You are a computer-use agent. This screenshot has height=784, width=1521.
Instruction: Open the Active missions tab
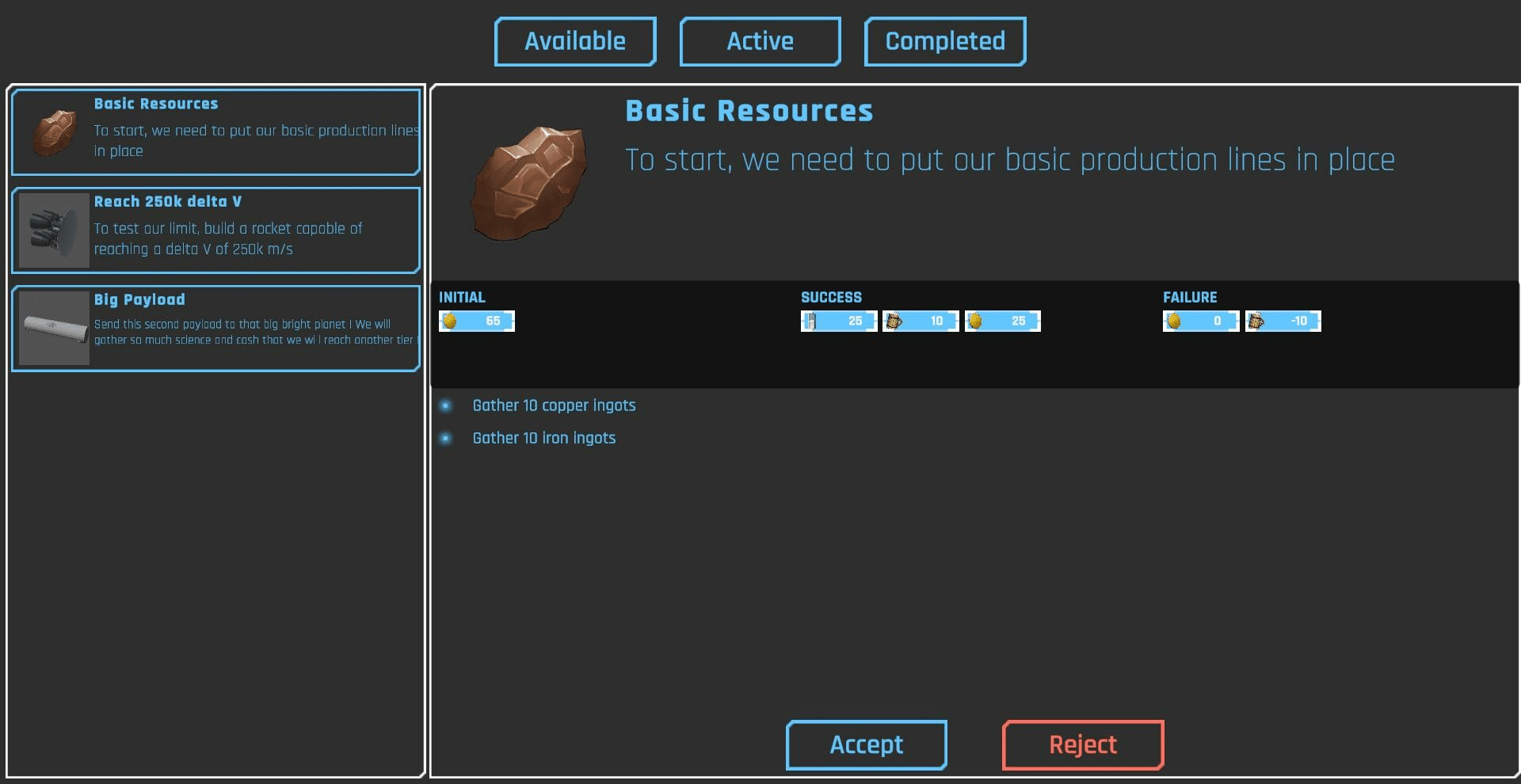pyautogui.click(x=760, y=41)
